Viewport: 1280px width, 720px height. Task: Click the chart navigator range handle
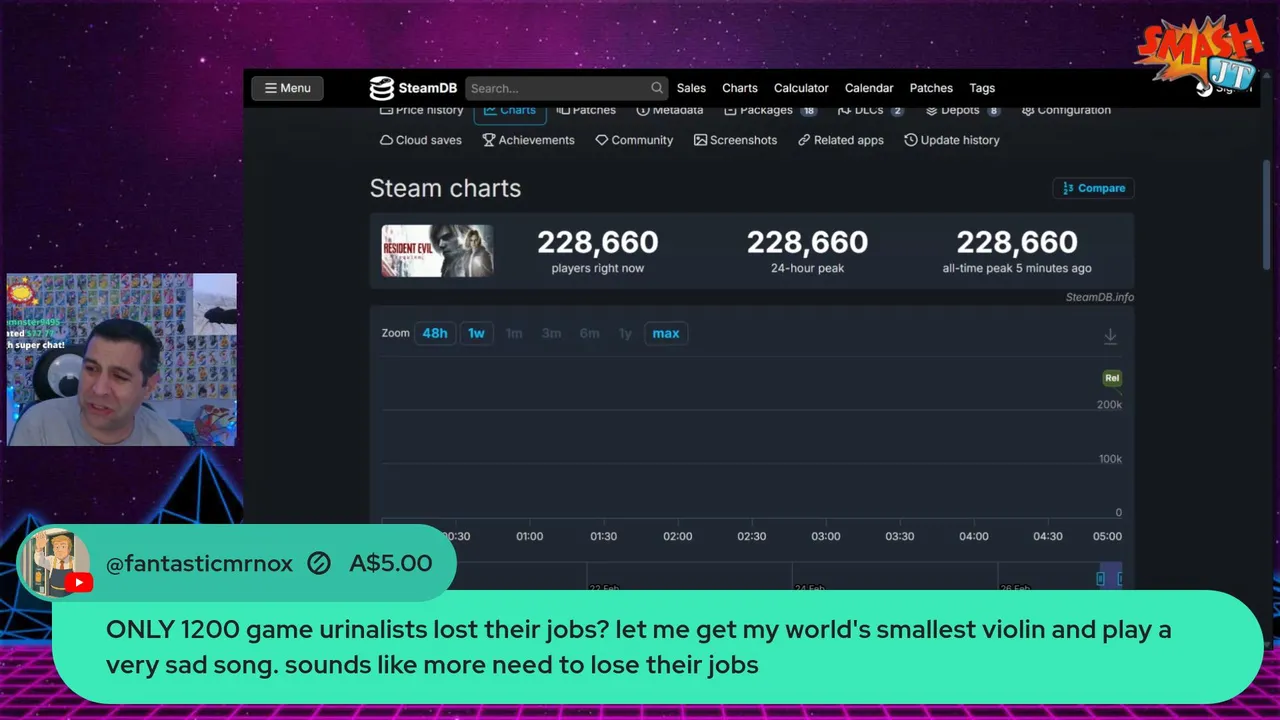[x=1101, y=578]
